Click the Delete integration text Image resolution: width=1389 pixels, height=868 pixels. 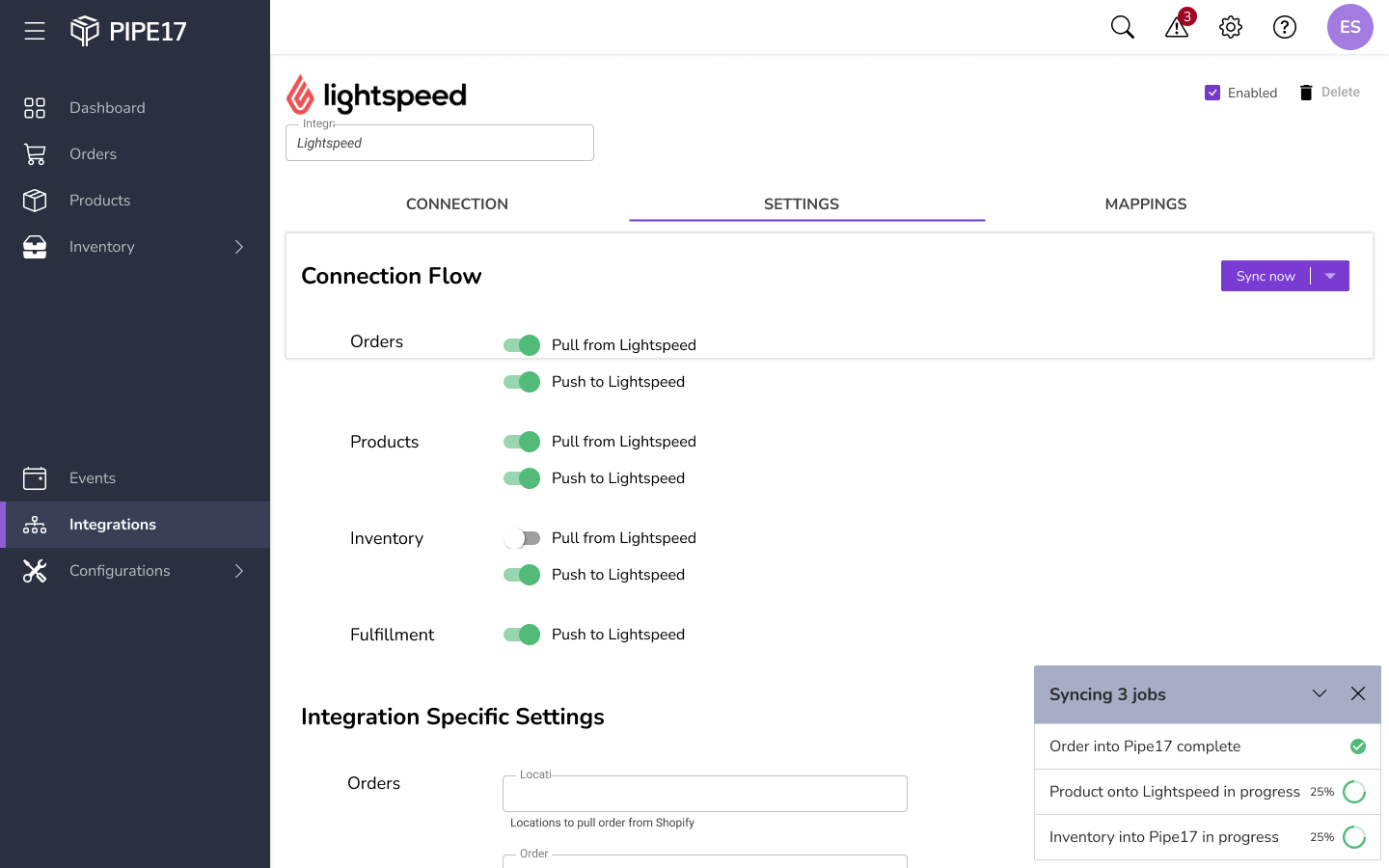(x=1341, y=93)
